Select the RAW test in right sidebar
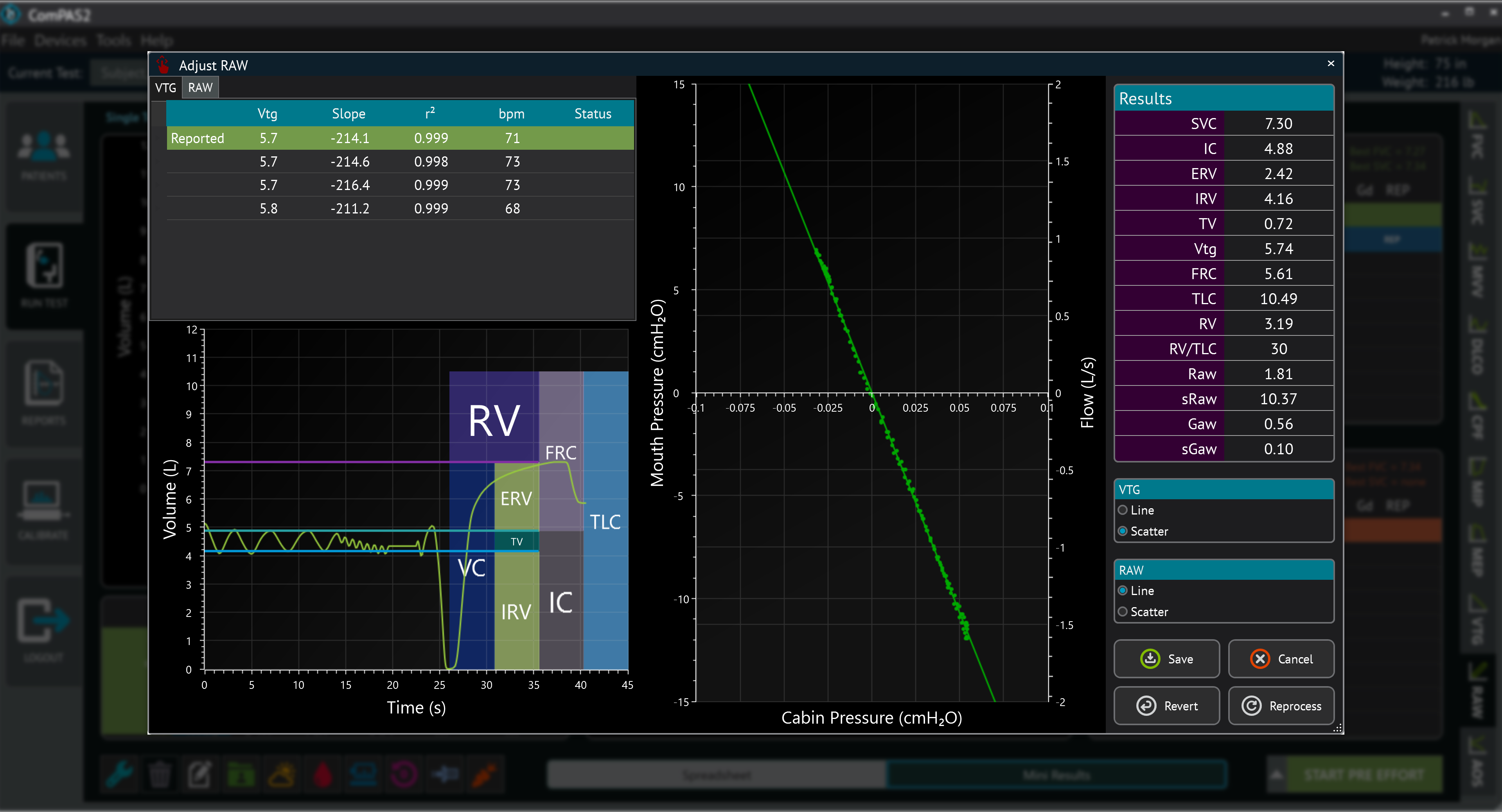 click(x=1477, y=691)
